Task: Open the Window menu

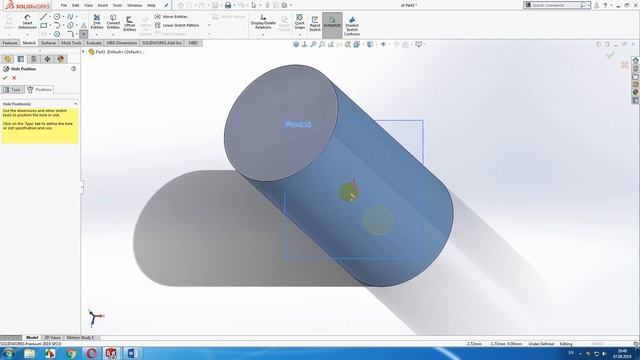Action: click(134, 5)
